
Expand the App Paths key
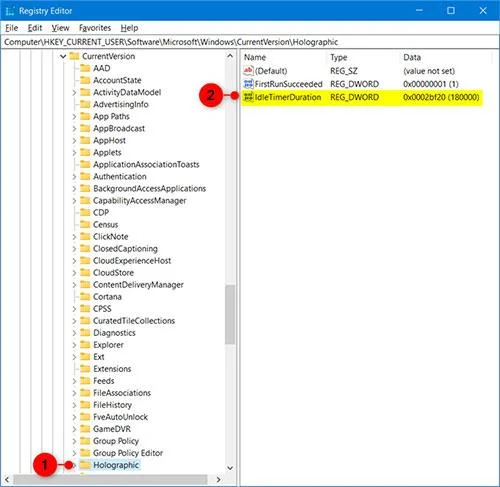click(74, 117)
